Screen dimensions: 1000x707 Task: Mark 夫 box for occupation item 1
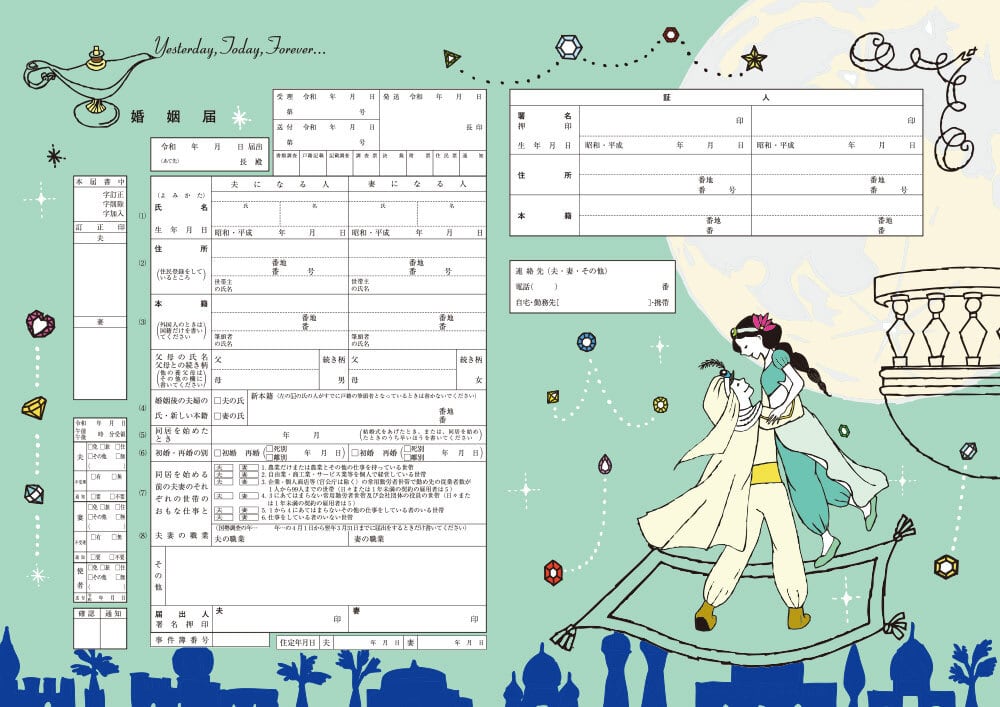pyautogui.click(x=223, y=467)
